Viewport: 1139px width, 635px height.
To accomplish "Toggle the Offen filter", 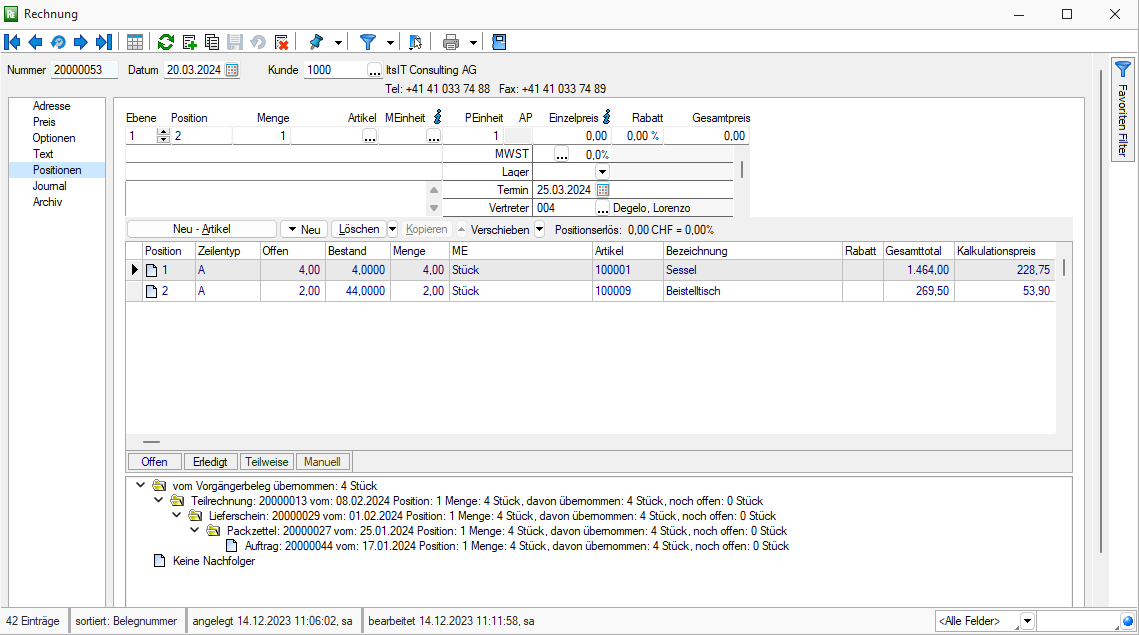I will pyautogui.click(x=154, y=461).
